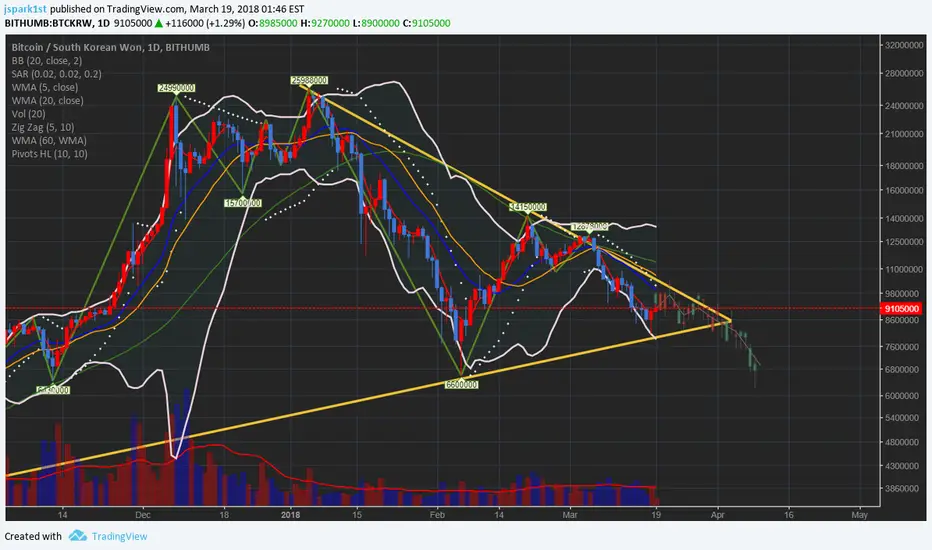Select the WMA (5, close) indicator label
This screenshot has width=932, height=550.
point(45,87)
